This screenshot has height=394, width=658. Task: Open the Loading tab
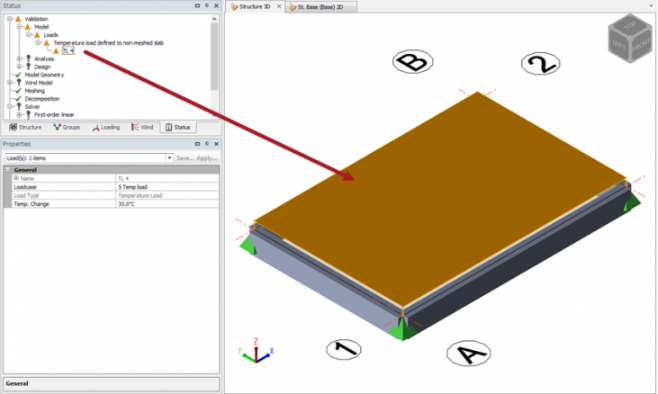106,127
